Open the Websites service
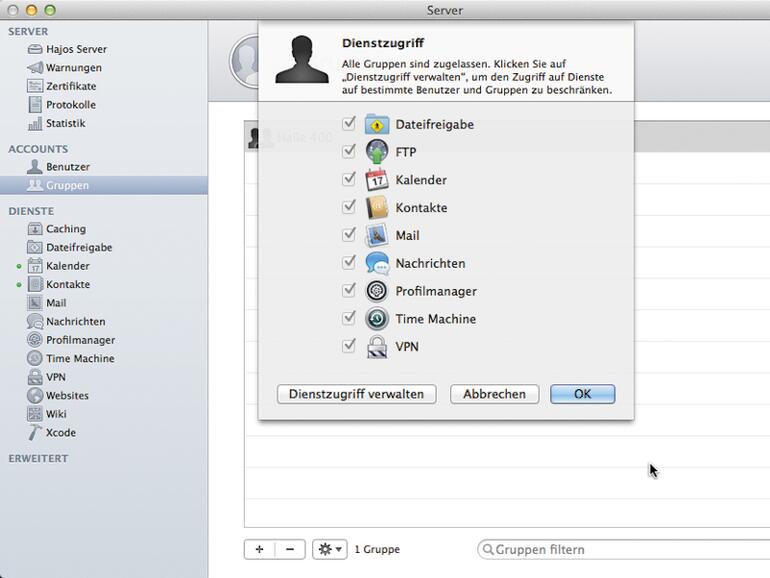Viewport: 770px width, 578px height. click(x=58, y=395)
